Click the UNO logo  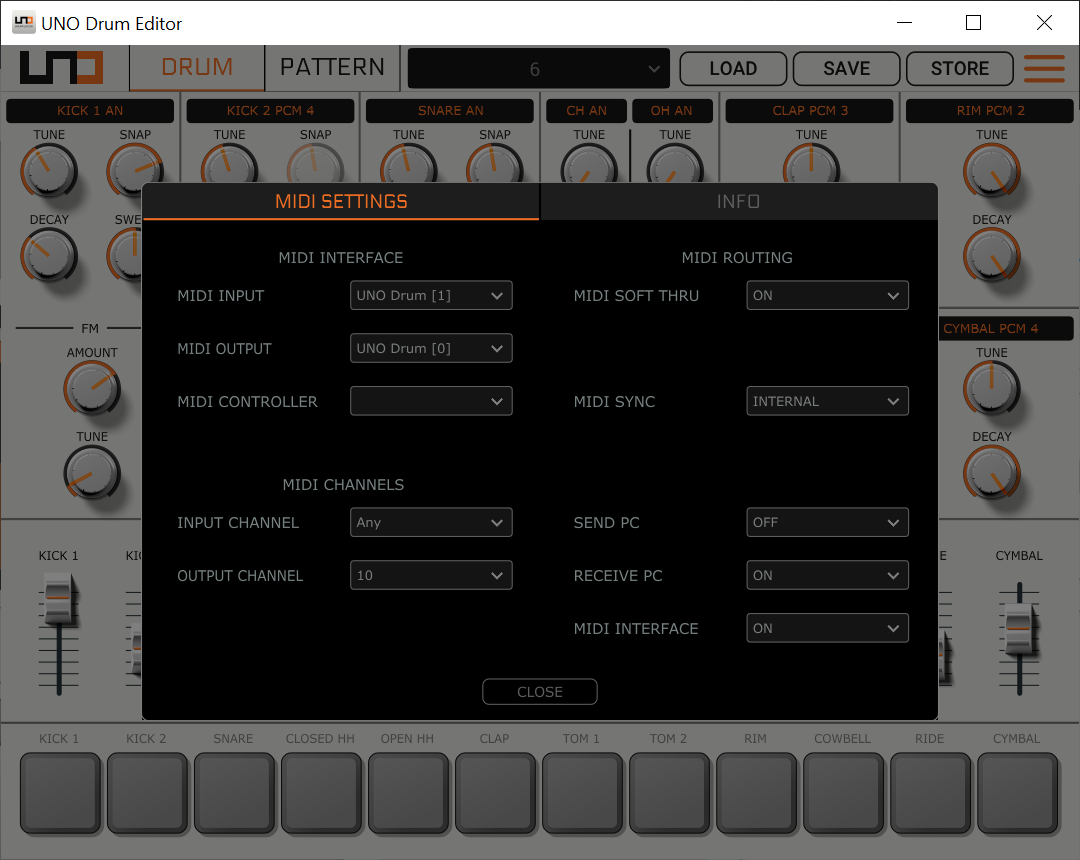click(61, 68)
